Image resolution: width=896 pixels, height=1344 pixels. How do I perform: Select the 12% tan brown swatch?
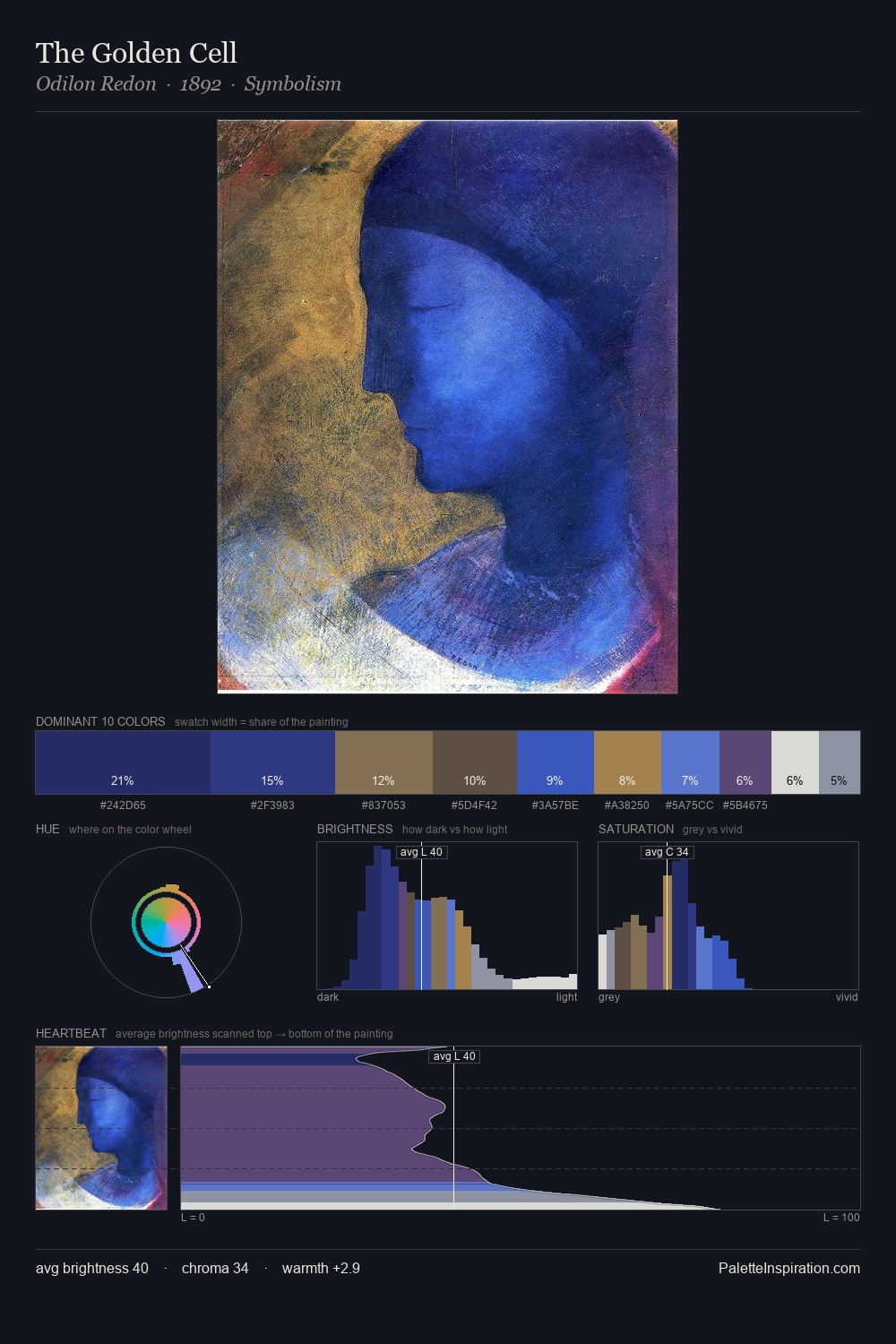[x=383, y=762]
